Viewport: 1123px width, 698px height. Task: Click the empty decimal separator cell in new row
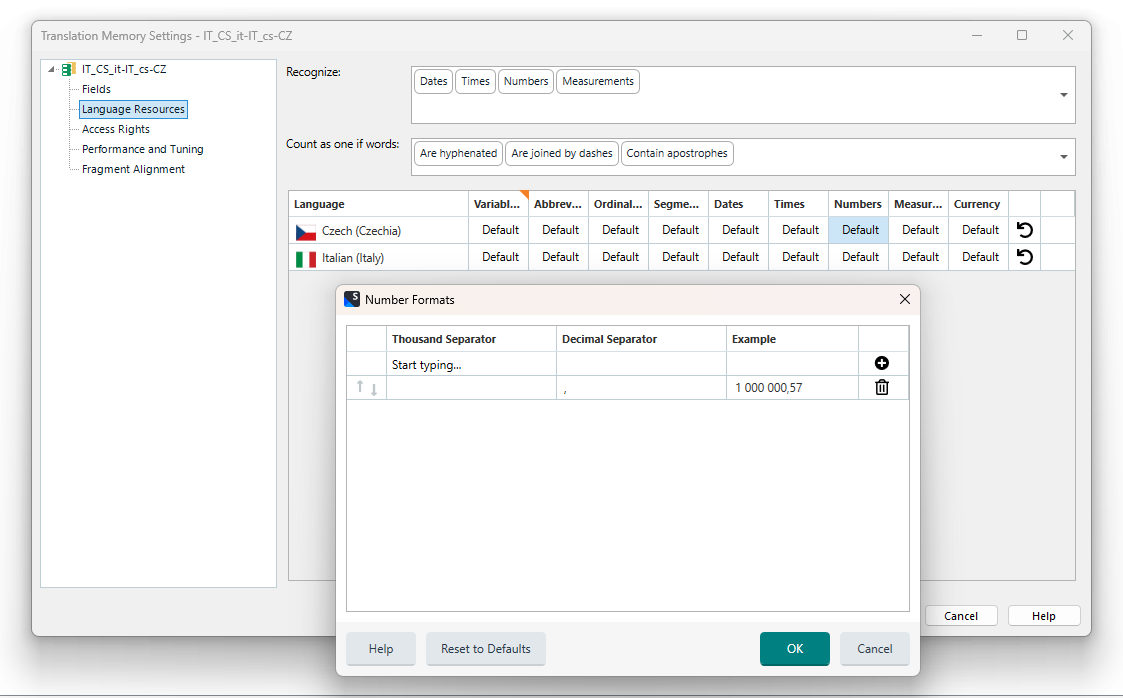641,364
